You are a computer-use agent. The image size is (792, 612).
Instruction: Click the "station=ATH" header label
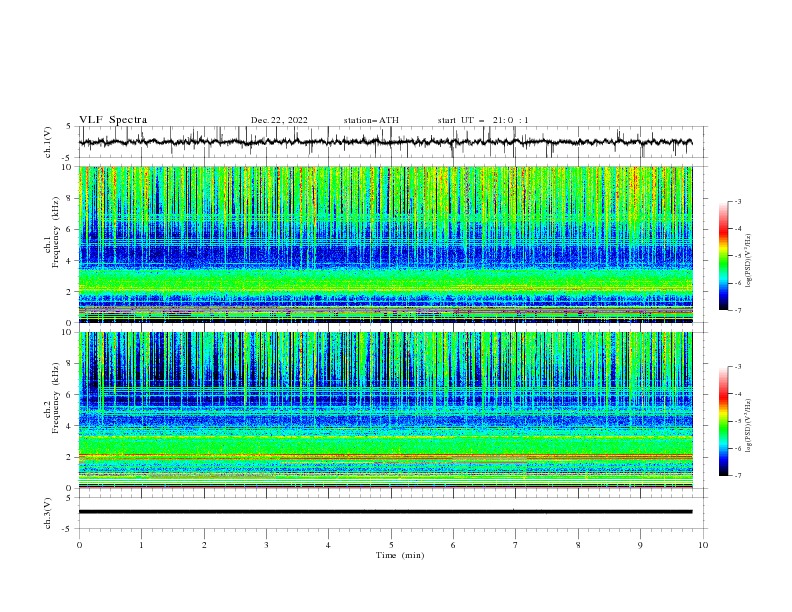click(x=371, y=120)
